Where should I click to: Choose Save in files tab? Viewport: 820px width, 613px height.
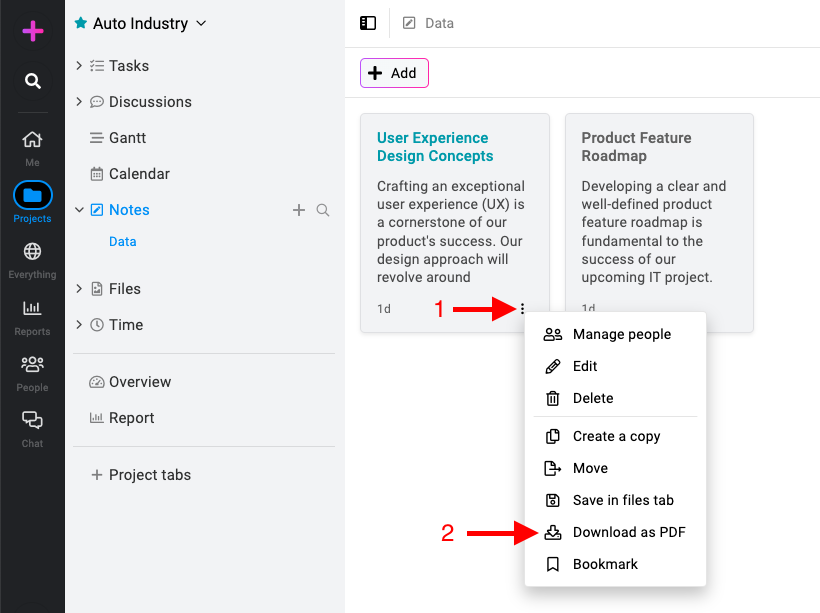click(616, 500)
